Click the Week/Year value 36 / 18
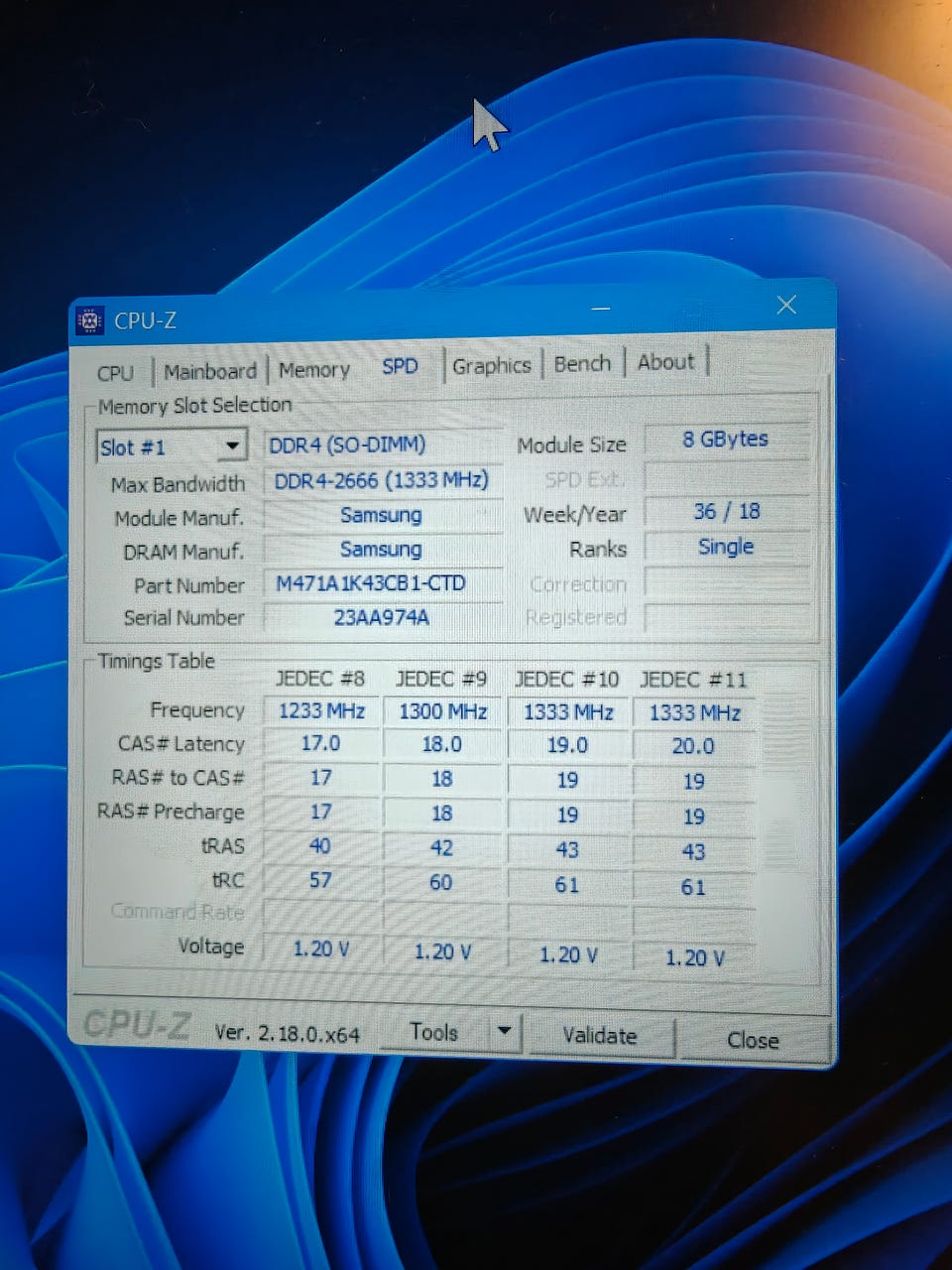The image size is (952, 1270). (726, 511)
